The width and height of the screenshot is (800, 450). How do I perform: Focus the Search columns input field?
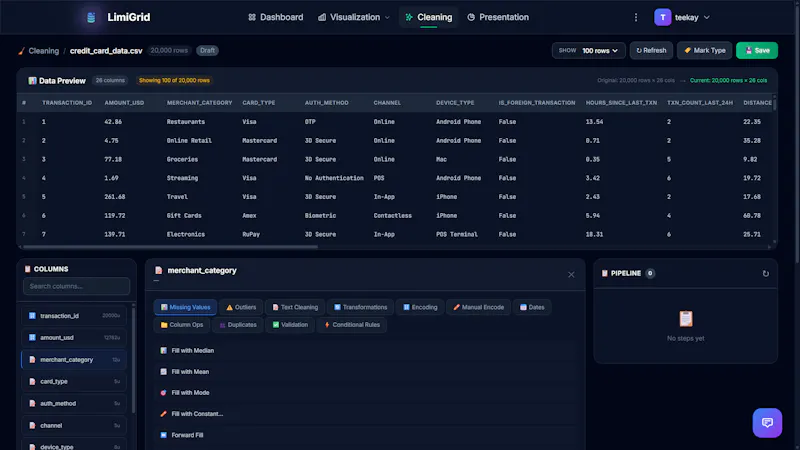pos(77,286)
